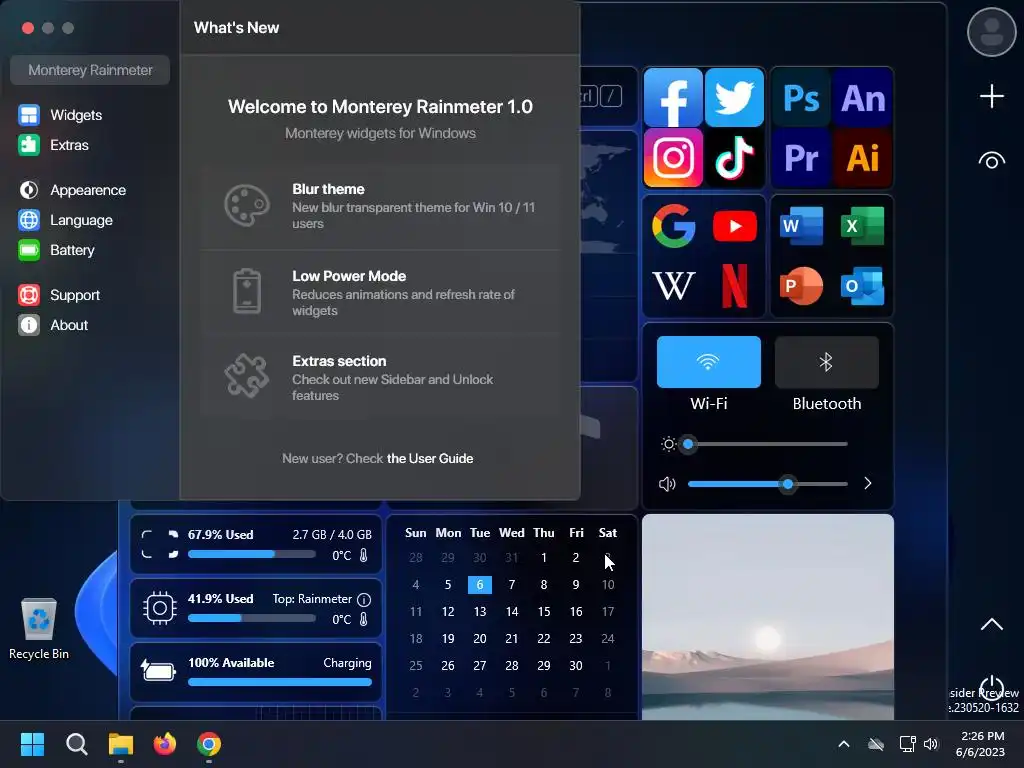Click the battery 100% Available progress bar

coord(280,682)
